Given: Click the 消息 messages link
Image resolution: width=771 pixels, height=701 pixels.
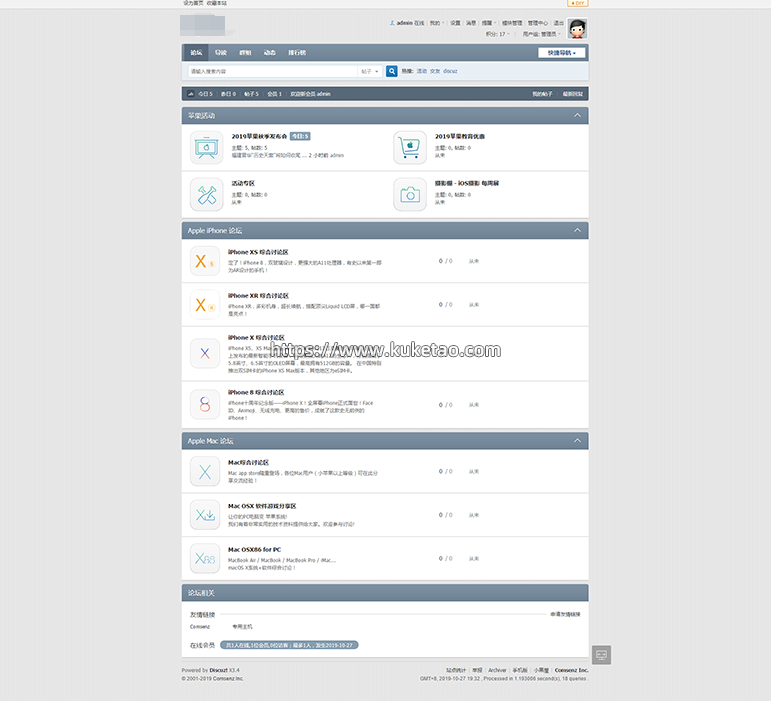Looking at the screenshot, I should click(471, 23).
